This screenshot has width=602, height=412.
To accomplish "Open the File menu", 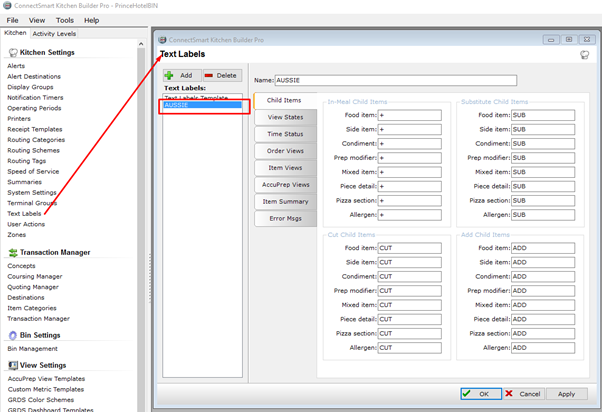I will 13,20.
